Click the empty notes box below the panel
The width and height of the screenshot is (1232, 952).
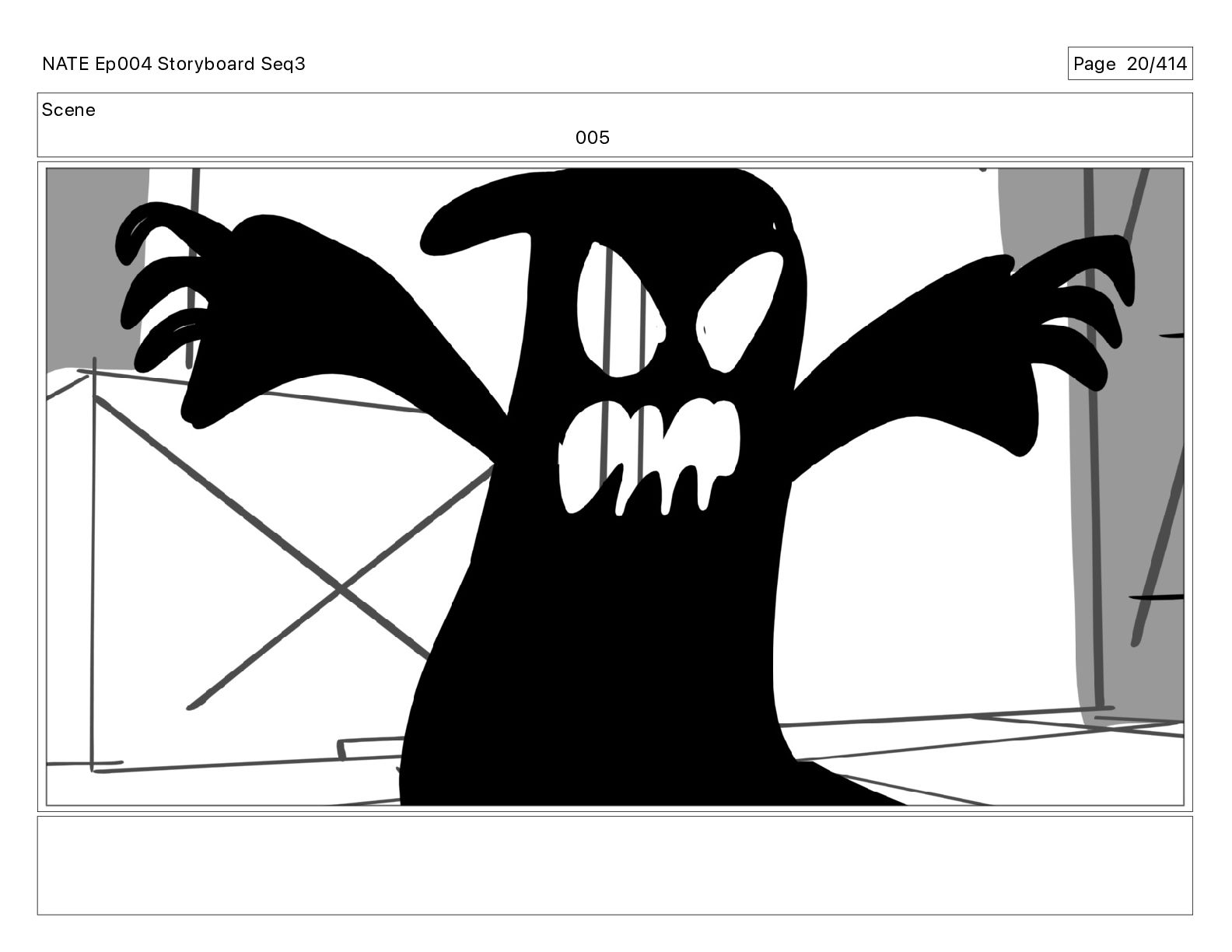point(615,865)
